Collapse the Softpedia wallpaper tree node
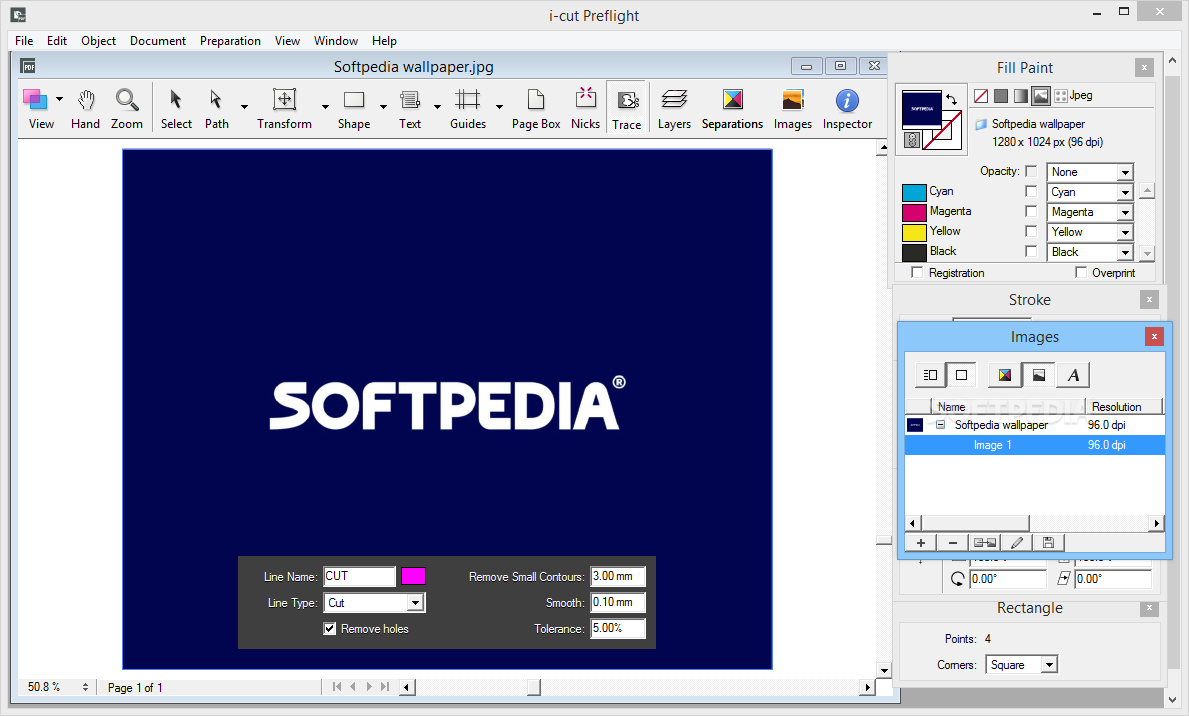The height and width of the screenshot is (716, 1189). tap(940, 425)
